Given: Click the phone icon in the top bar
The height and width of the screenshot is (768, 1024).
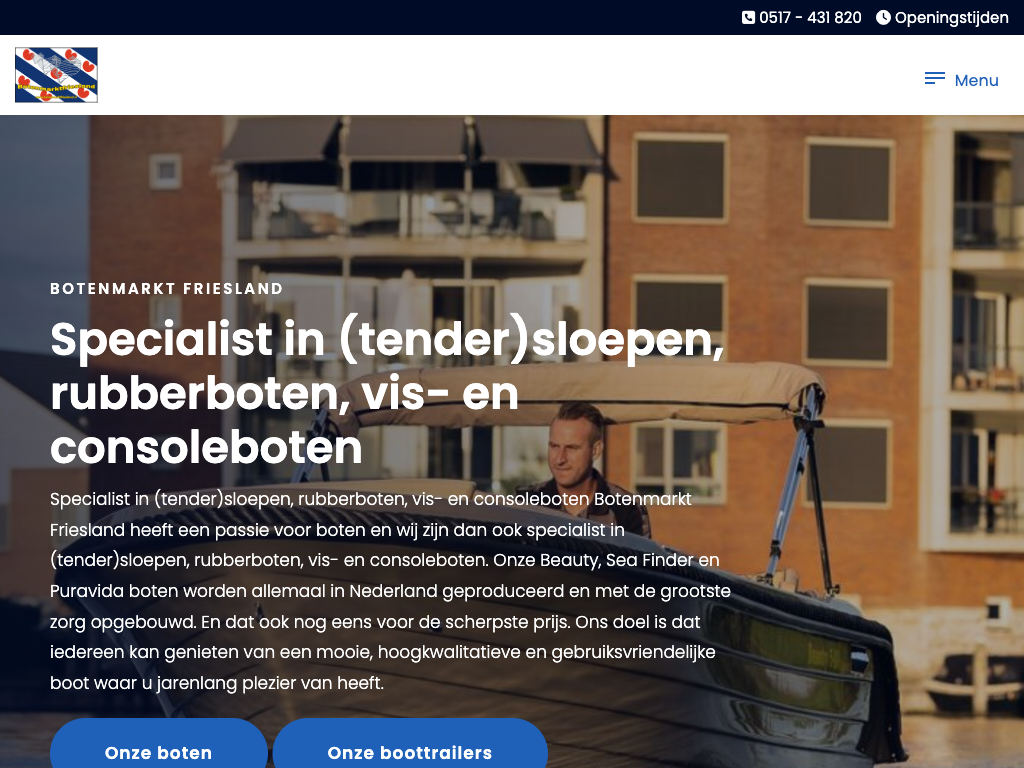Looking at the screenshot, I should pyautogui.click(x=748, y=18).
